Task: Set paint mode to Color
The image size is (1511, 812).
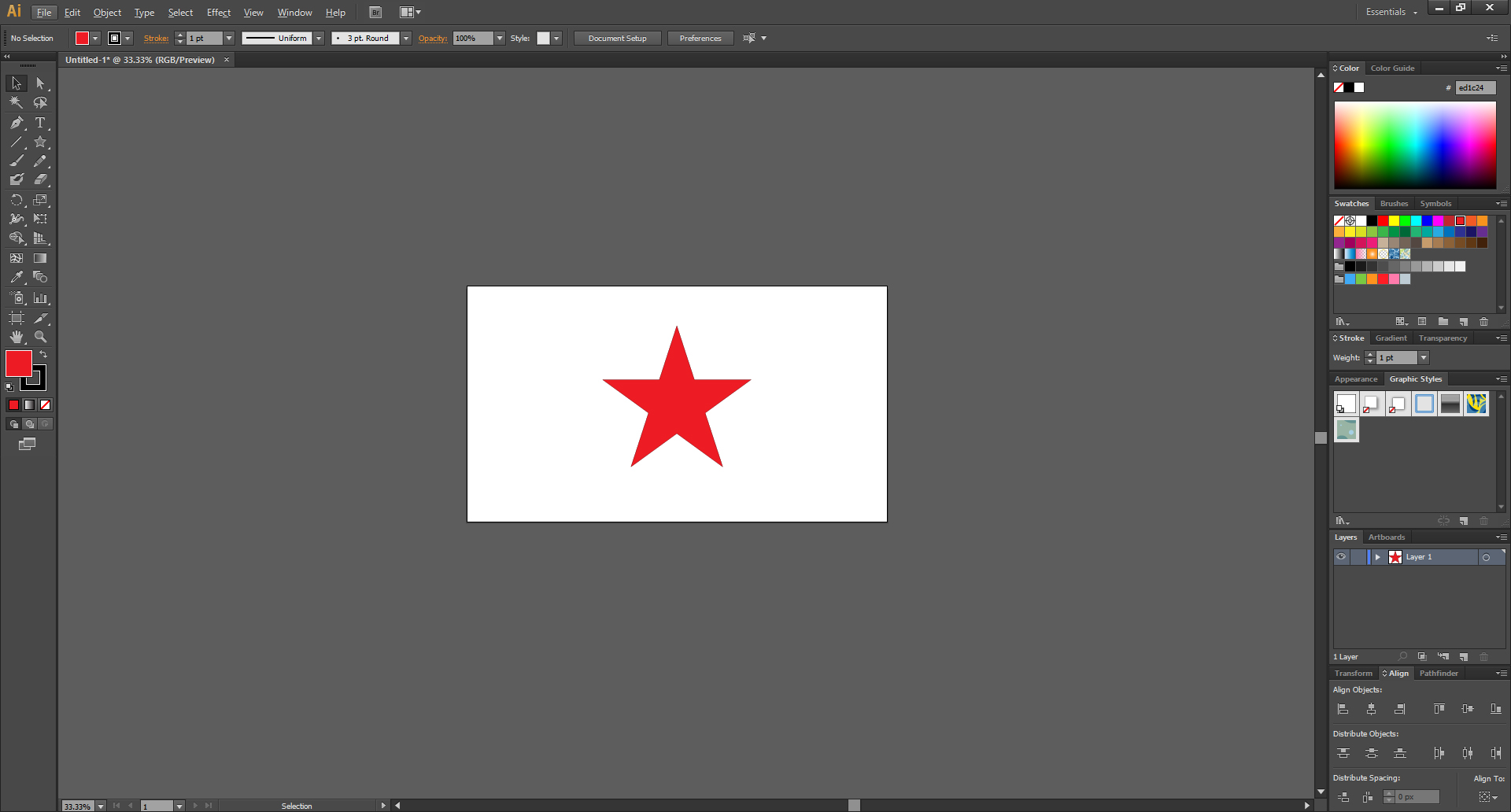Action: coord(13,404)
